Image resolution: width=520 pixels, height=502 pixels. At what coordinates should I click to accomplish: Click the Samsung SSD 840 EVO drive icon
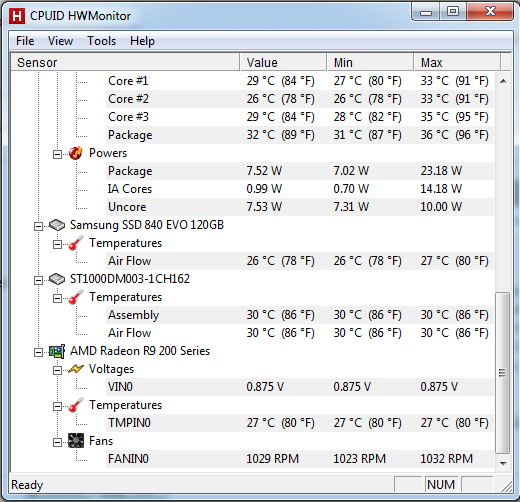click(x=57, y=225)
